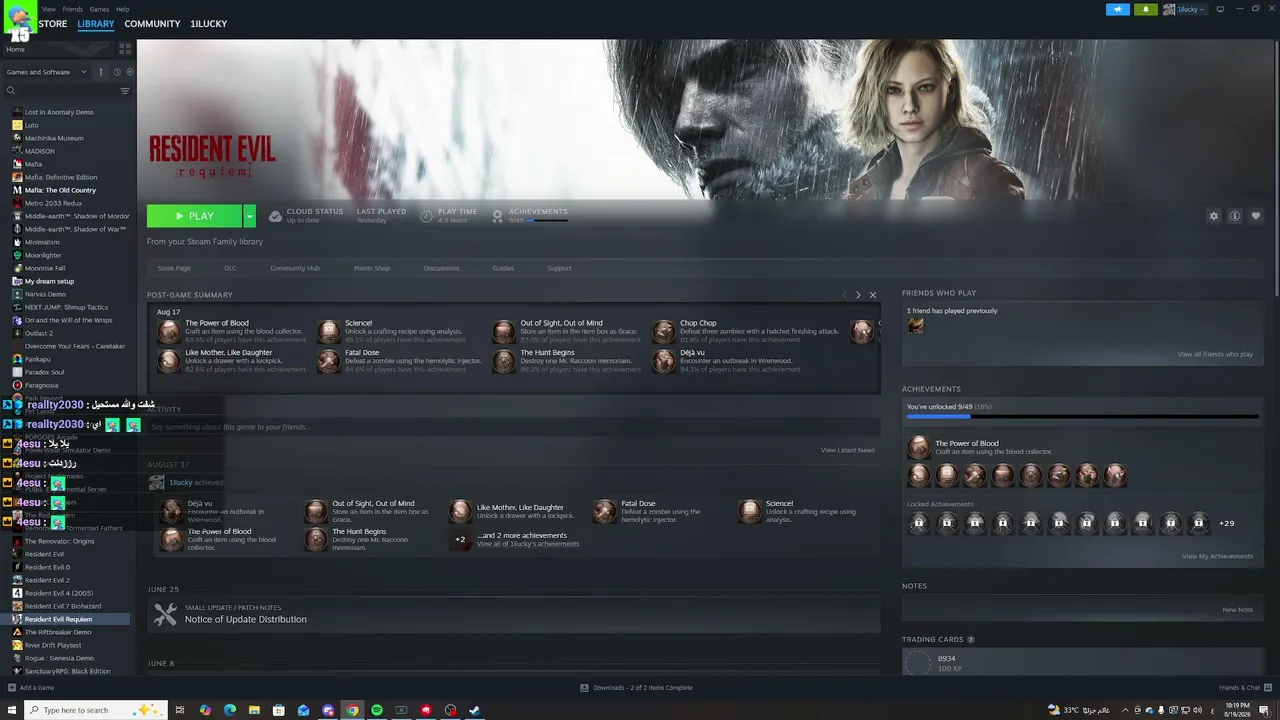Click the Windows Start button
Image resolution: width=1280 pixels, height=720 pixels.
12,710
